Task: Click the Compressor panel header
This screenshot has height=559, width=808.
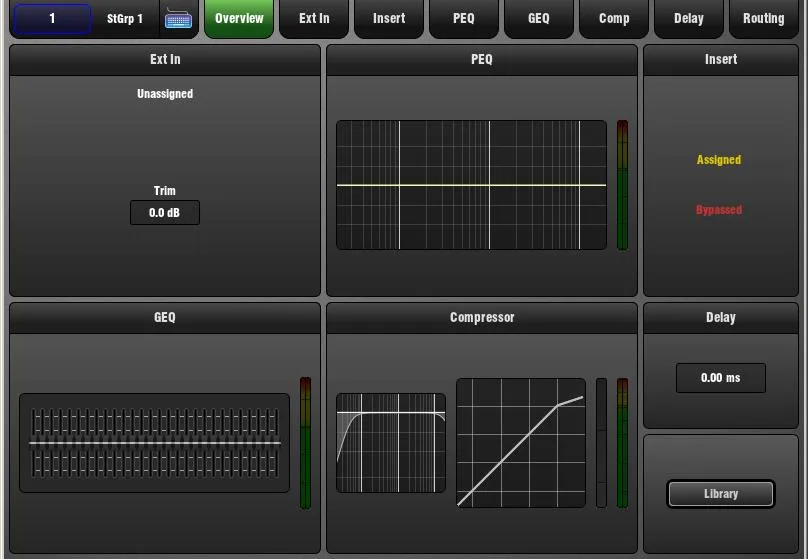Action: click(x=482, y=318)
